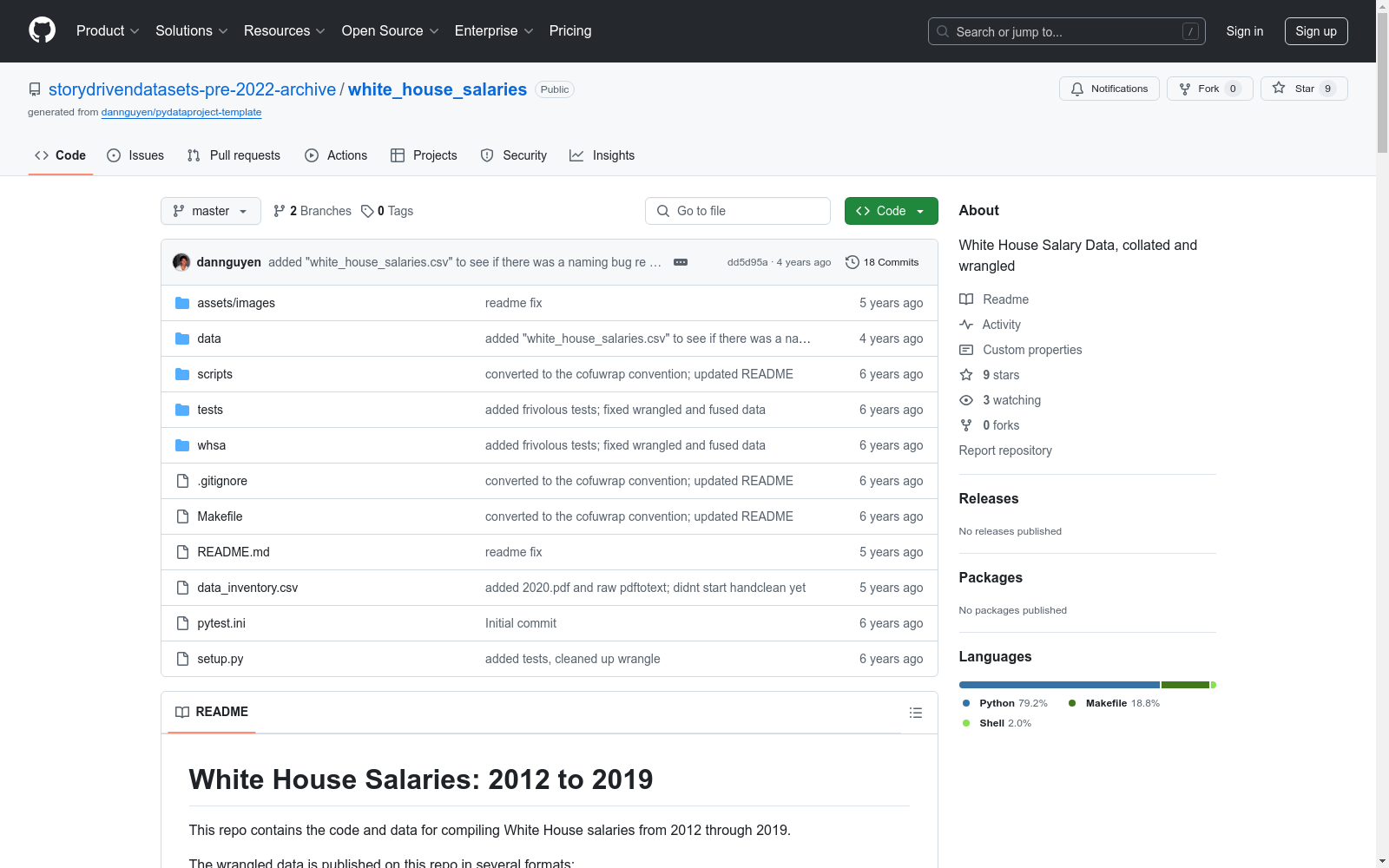The height and width of the screenshot is (868, 1389).
Task: Click the Python segment of the language bar
Action: coord(1059,685)
